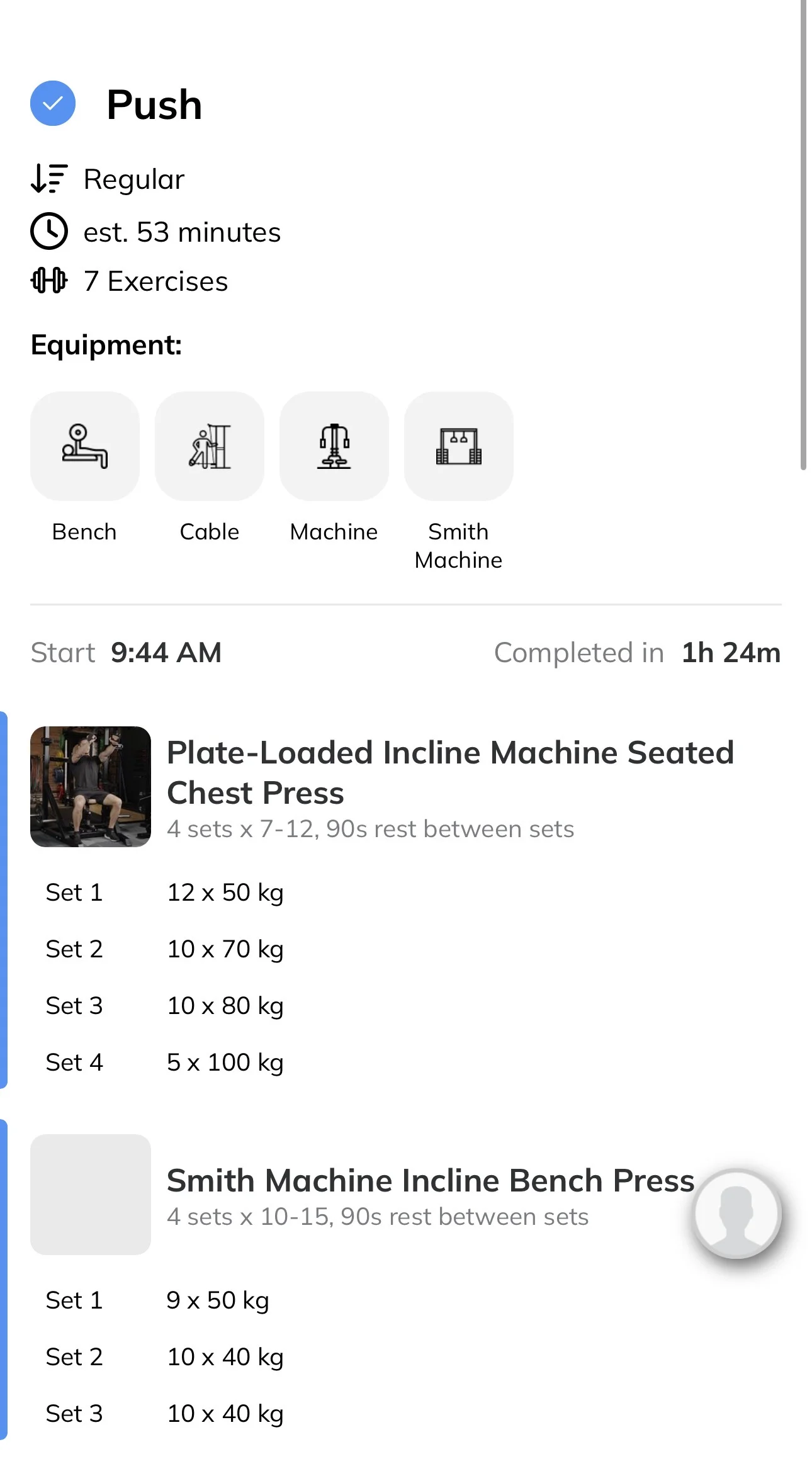
Task: Open Plate-Loaded Incline Machine Seated Chest Press
Action: pyautogui.click(x=450, y=772)
